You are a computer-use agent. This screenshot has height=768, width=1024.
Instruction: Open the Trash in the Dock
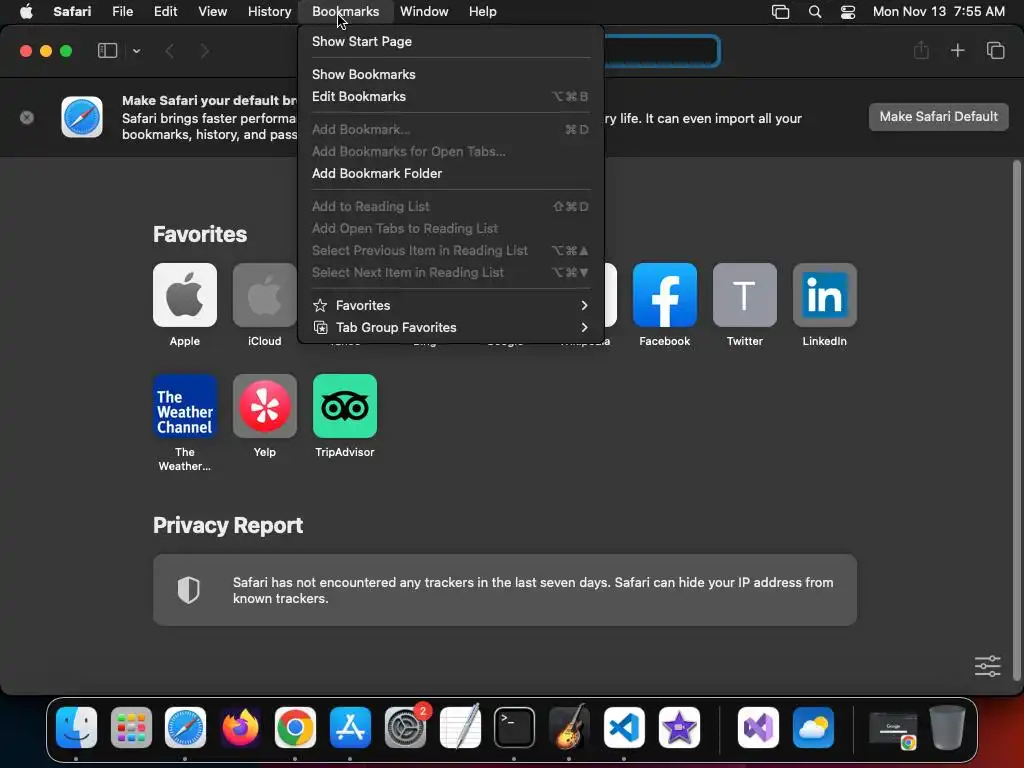click(x=948, y=728)
